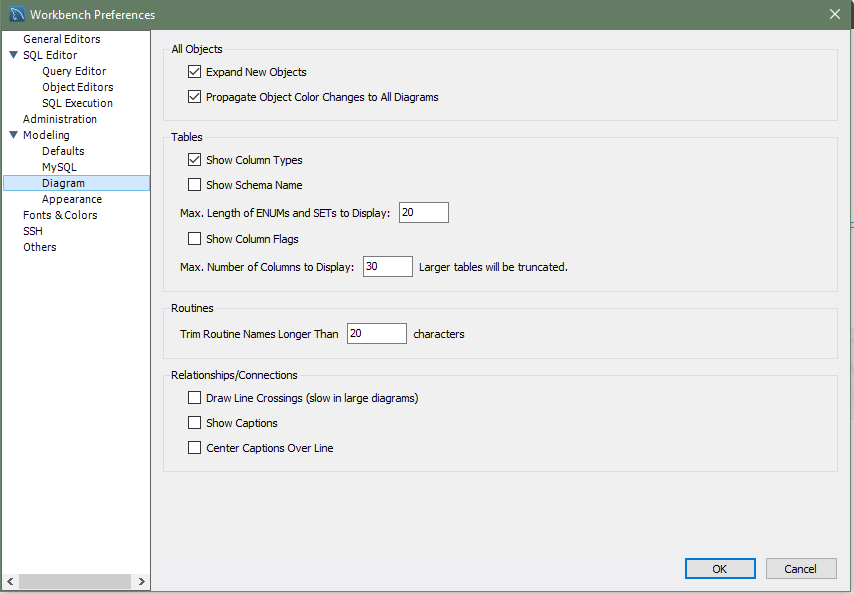Open General Editors preferences page
Screen dimensions: 854x594
[62, 39]
